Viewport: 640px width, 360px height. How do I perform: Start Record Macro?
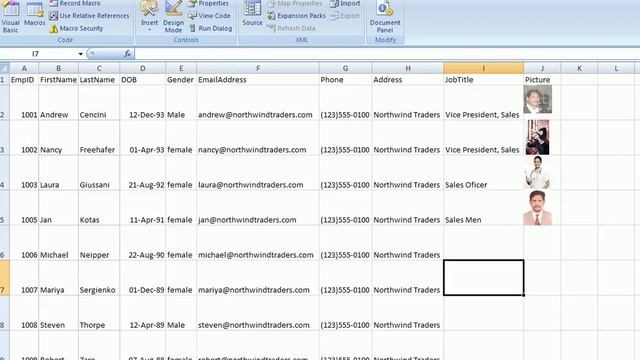point(75,3)
